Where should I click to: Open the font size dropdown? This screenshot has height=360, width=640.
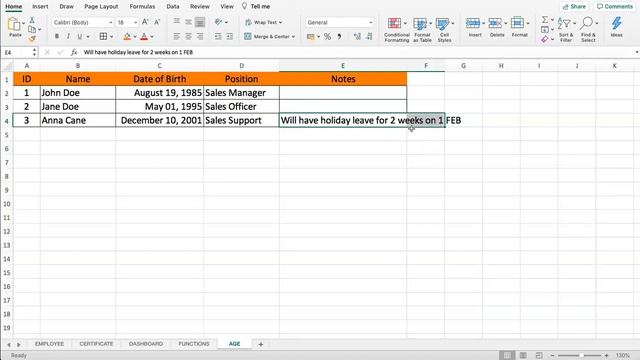pos(136,22)
